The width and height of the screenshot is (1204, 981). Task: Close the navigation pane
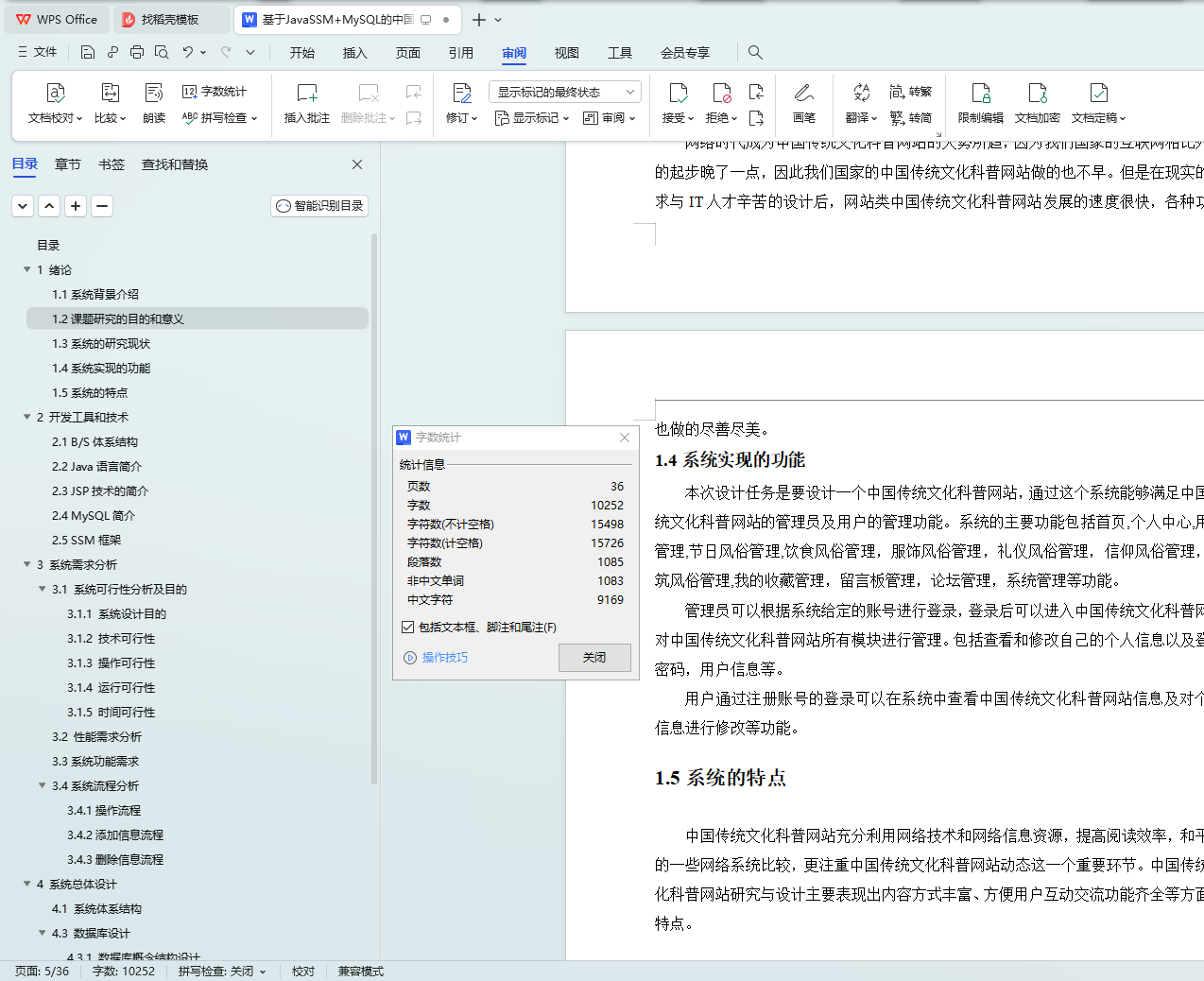pos(357,164)
